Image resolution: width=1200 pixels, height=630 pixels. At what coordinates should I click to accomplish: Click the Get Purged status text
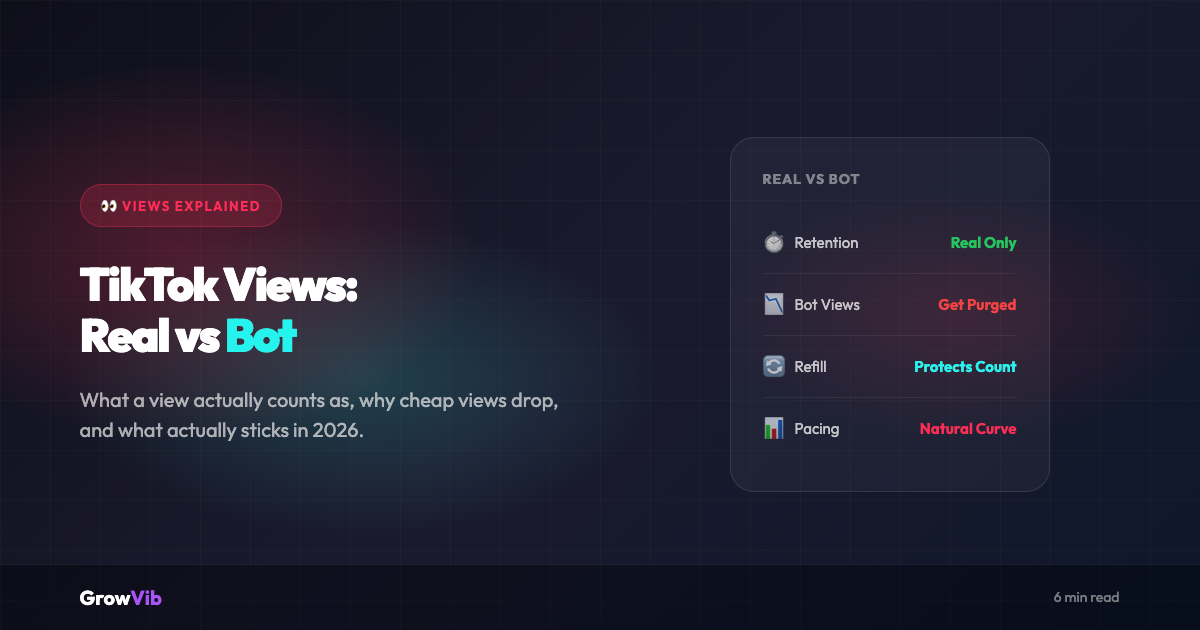[977, 305]
